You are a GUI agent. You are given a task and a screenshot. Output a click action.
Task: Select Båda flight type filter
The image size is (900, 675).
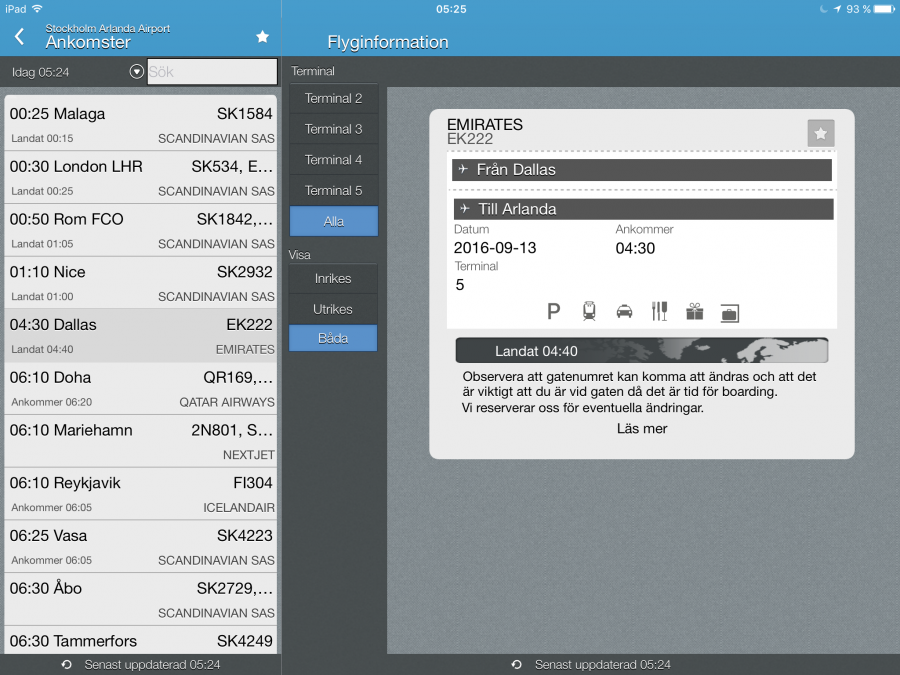coord(333,338)
